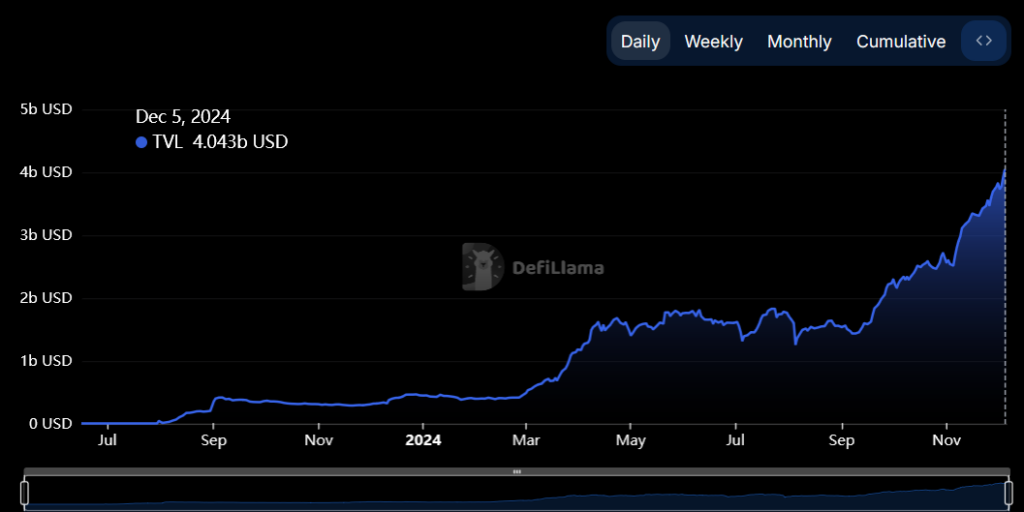1024x512 pixels.
Task: Switch to the Cumulative view tab
Action: tap(901, 41)
